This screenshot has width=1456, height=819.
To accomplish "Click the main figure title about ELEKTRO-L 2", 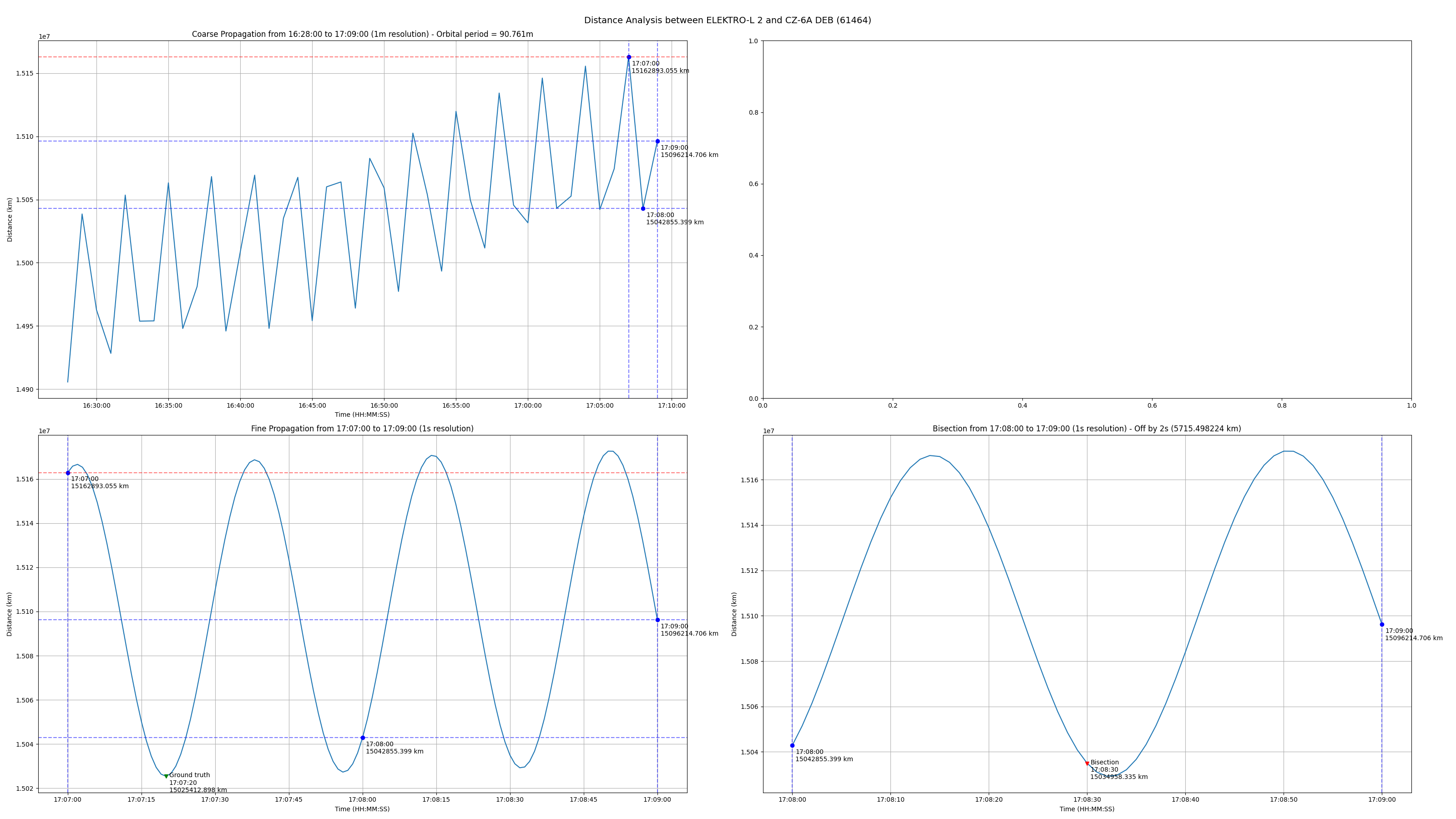I will [x=728, y=20].
